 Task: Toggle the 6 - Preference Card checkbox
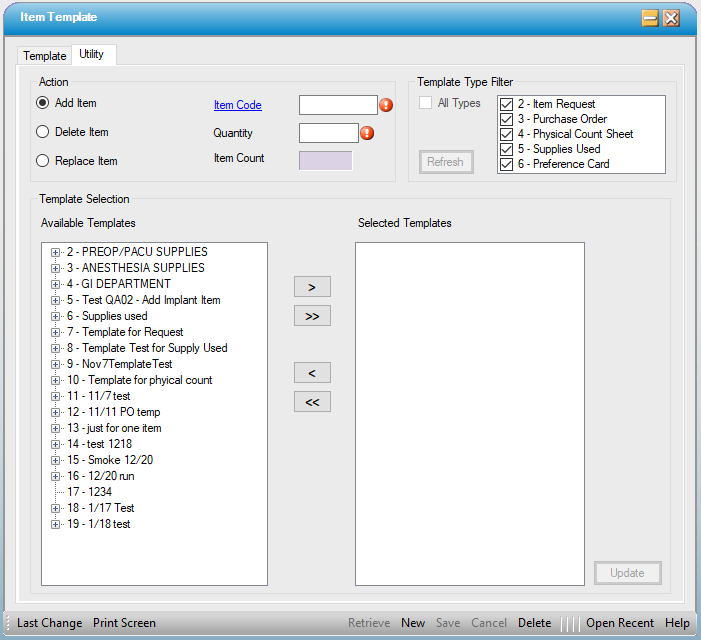(507, 164)
